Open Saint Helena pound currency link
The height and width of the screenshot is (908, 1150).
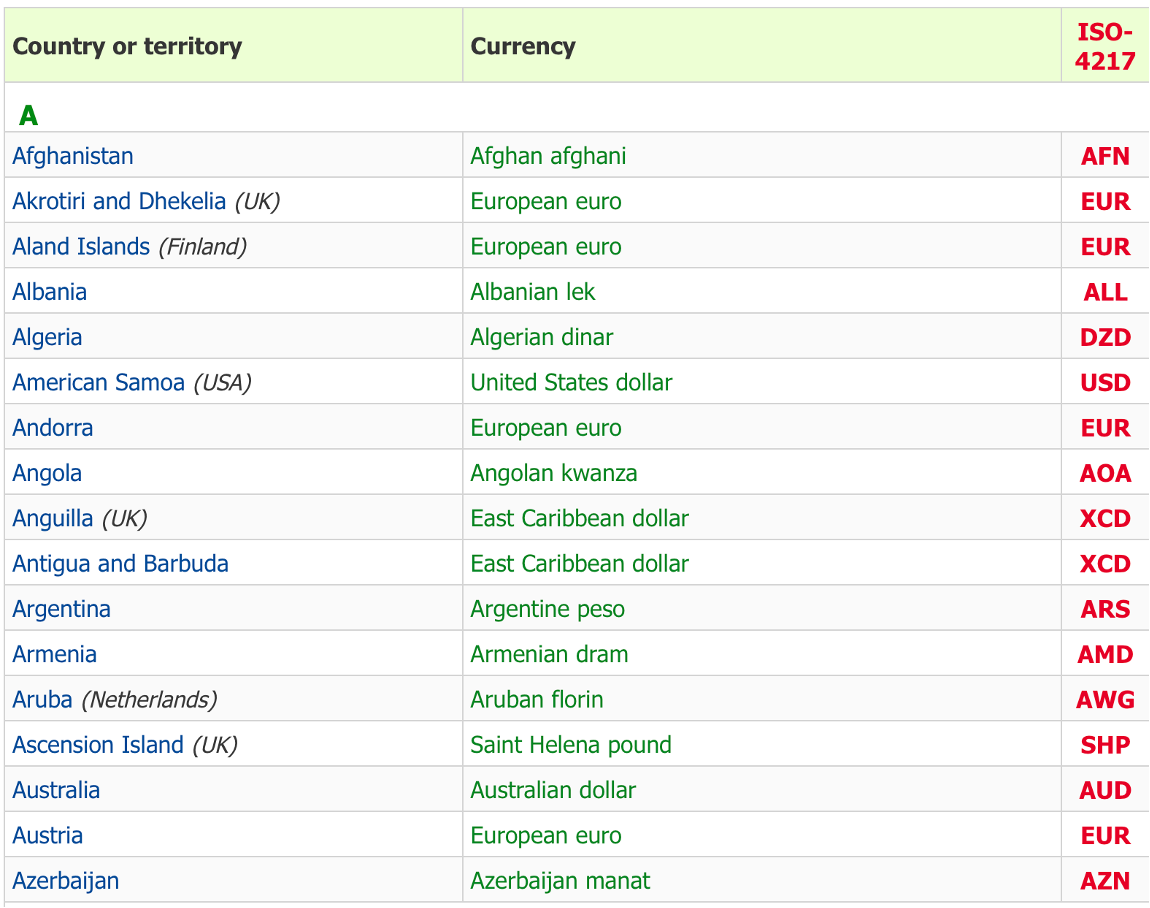(x=571, y=745)
